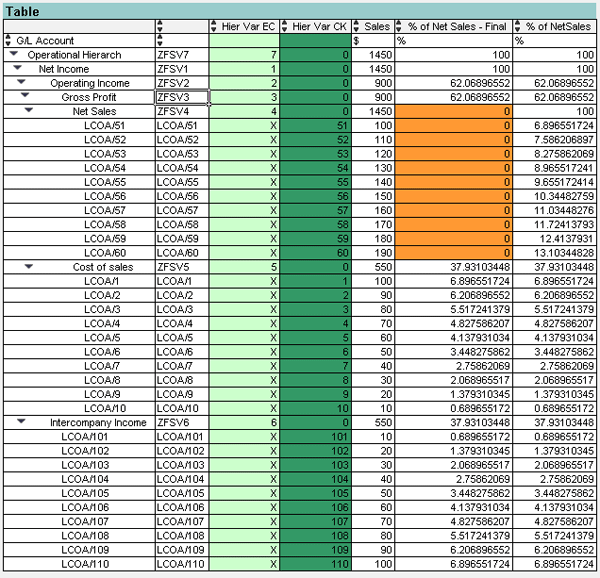Collapse the Cost of sales node
This screenshot has height=578, width=600.
28,267
